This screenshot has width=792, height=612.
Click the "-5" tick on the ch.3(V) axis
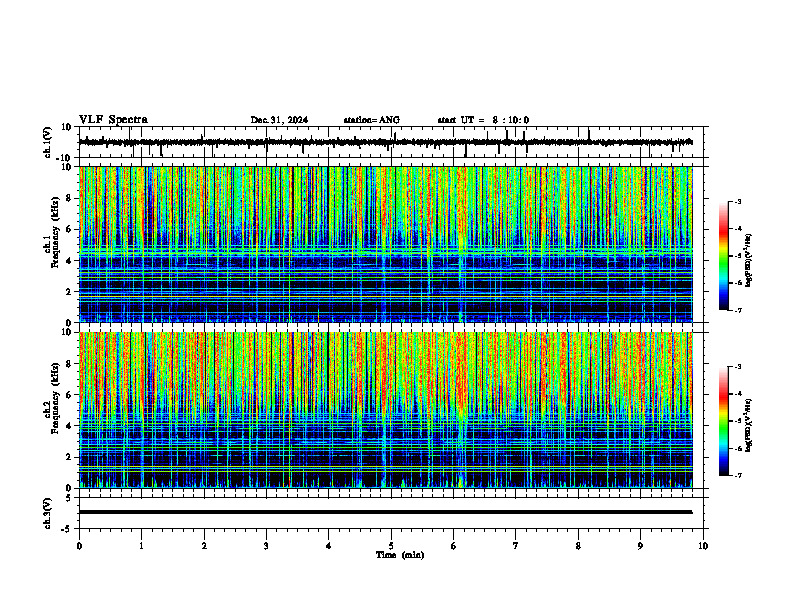[67, 529]
